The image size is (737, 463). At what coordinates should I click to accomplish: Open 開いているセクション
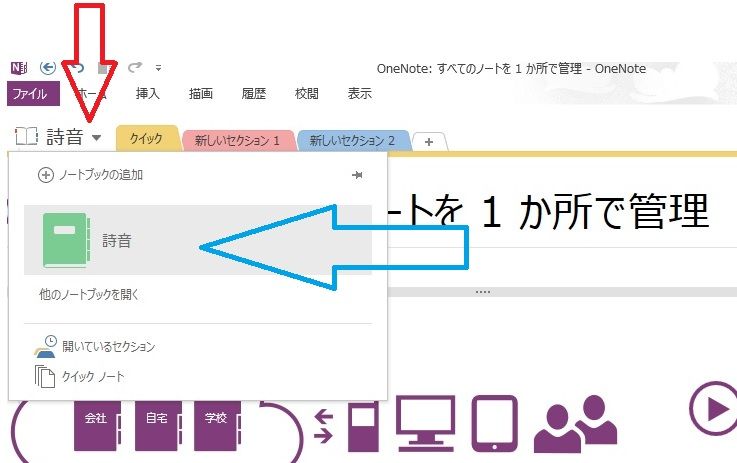click(x=109, y=347)
